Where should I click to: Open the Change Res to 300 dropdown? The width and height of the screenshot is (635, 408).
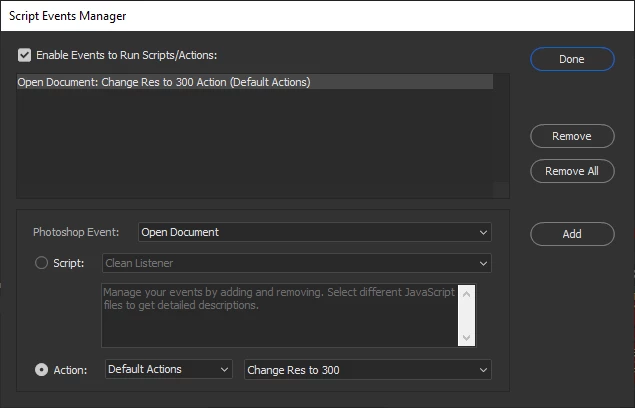click(368, 370)
